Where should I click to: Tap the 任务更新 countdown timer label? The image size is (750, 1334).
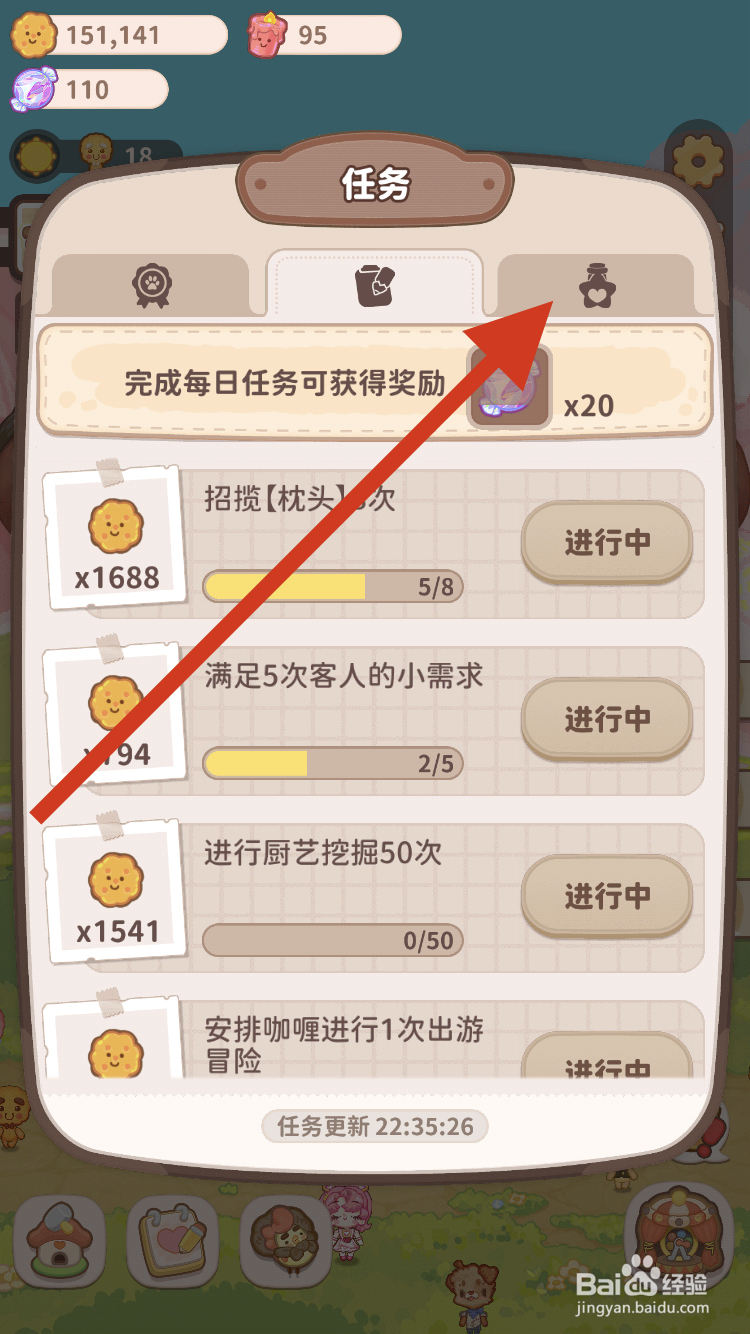(x=375, y=1127)
